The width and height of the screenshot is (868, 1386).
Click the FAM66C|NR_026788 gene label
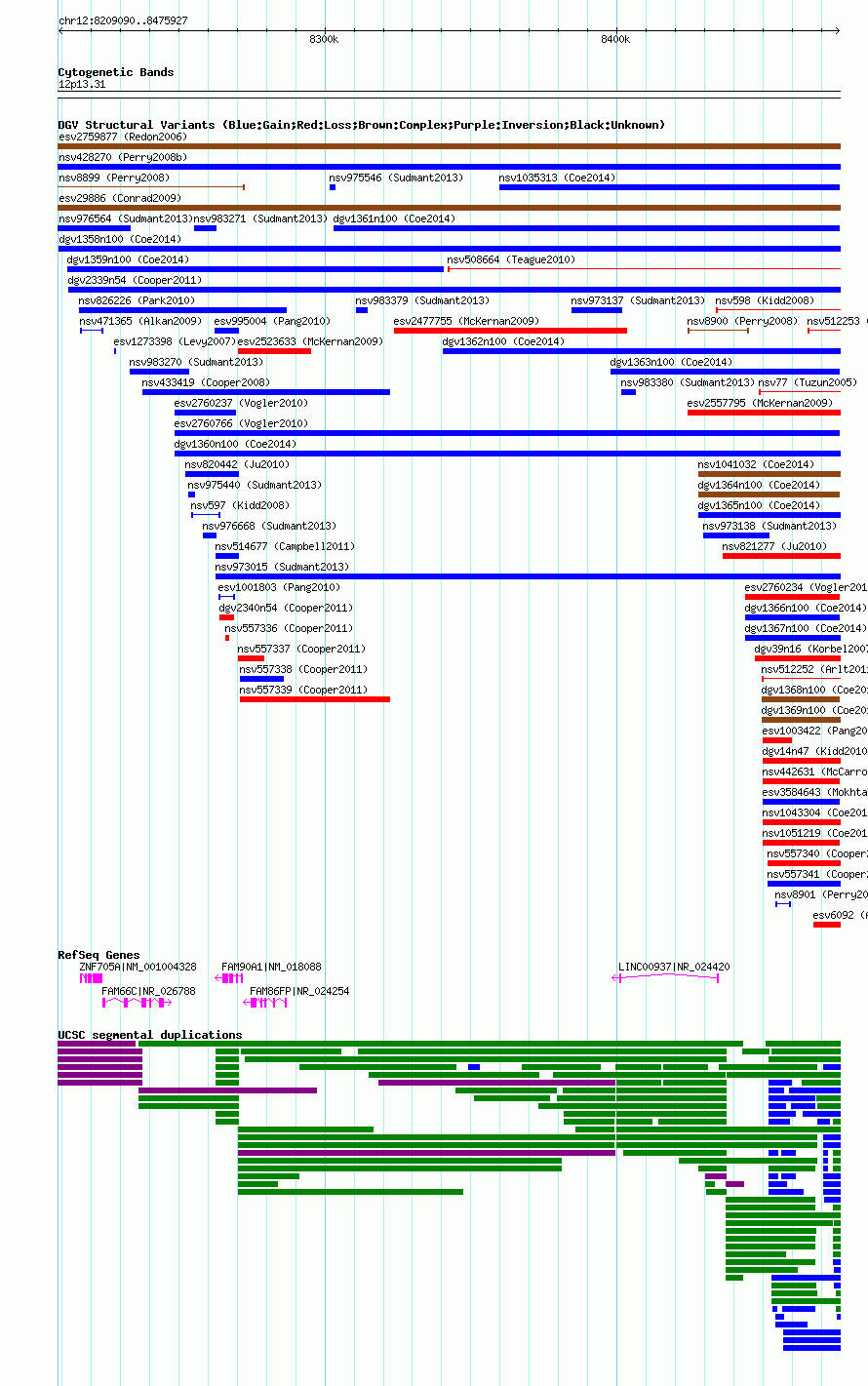(x=148, y=991)
